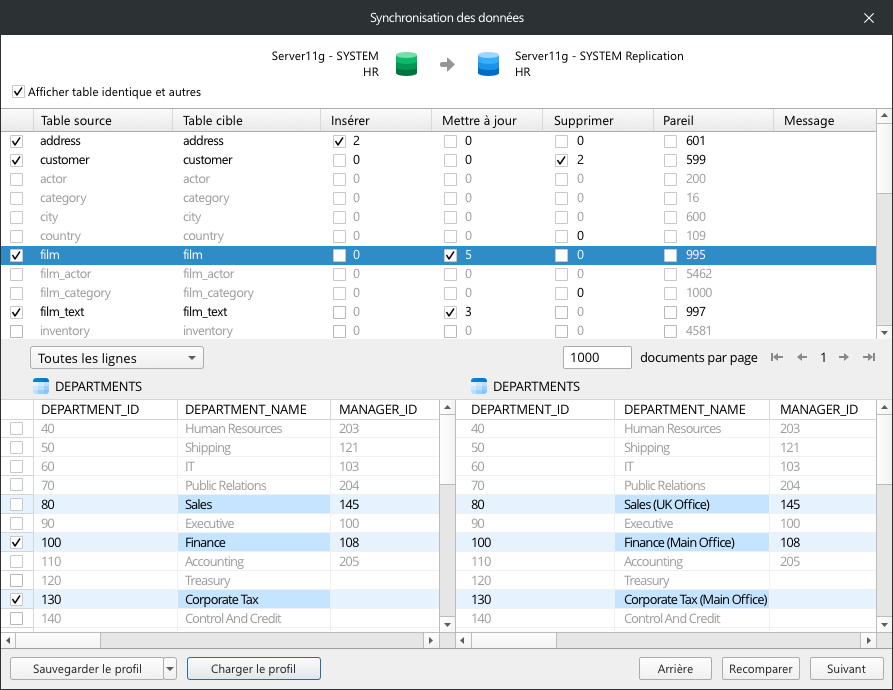
Task: Click the target DEPARTMENTS table icon
Action: tap(479, 386)
